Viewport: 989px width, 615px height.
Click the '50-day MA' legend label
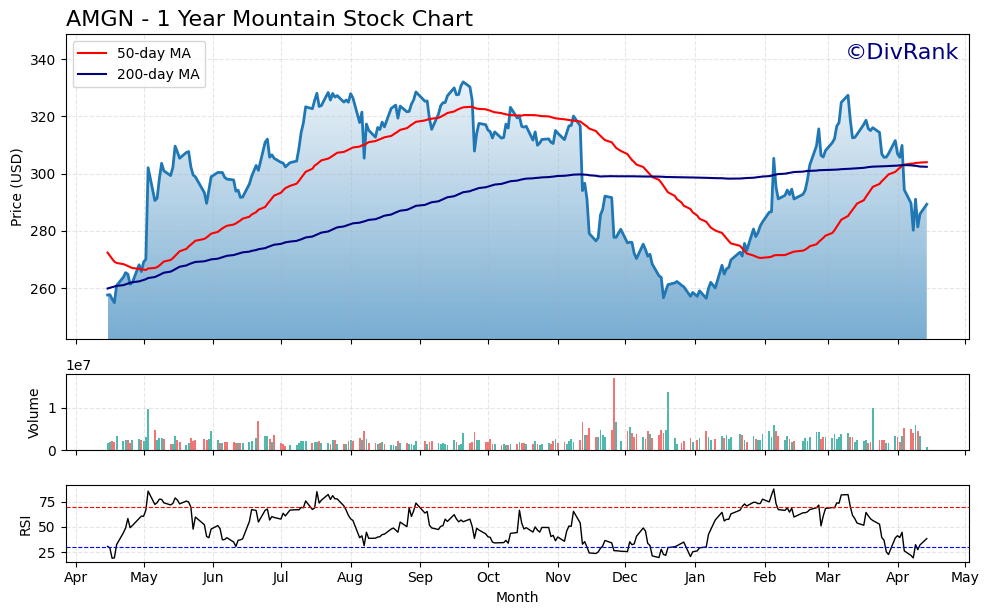[153, 54]
